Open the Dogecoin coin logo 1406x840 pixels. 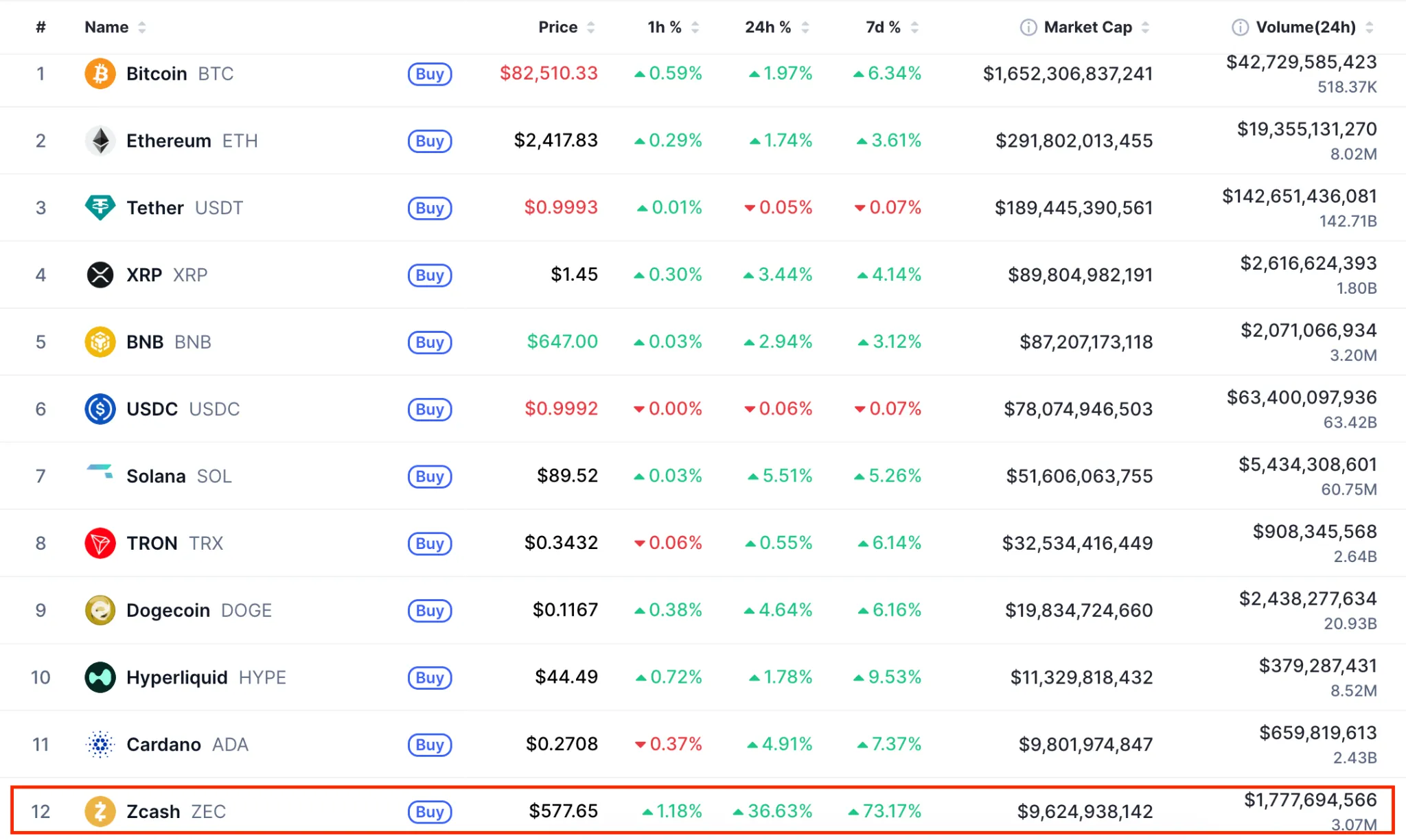click(x=100, y=610)
